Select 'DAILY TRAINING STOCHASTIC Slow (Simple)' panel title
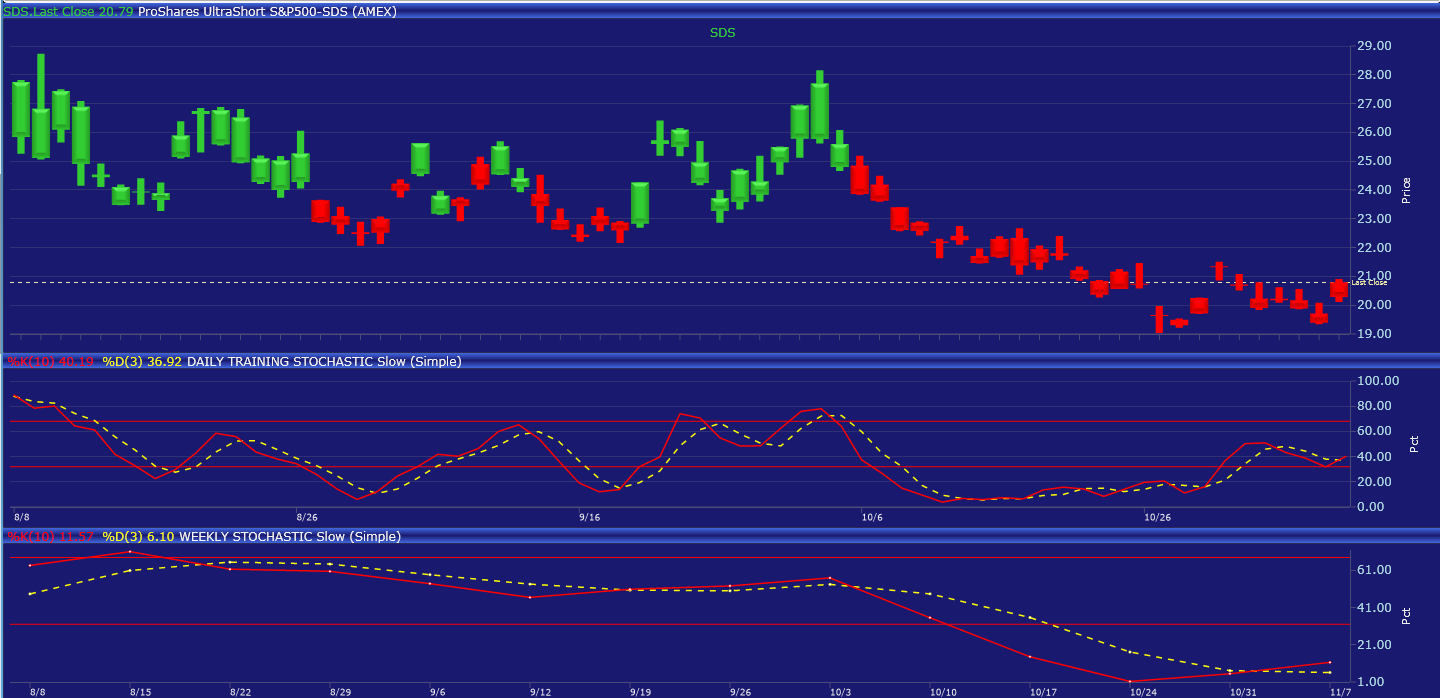The width and height of the screenshot is (1440, 698). click(324, 361)
